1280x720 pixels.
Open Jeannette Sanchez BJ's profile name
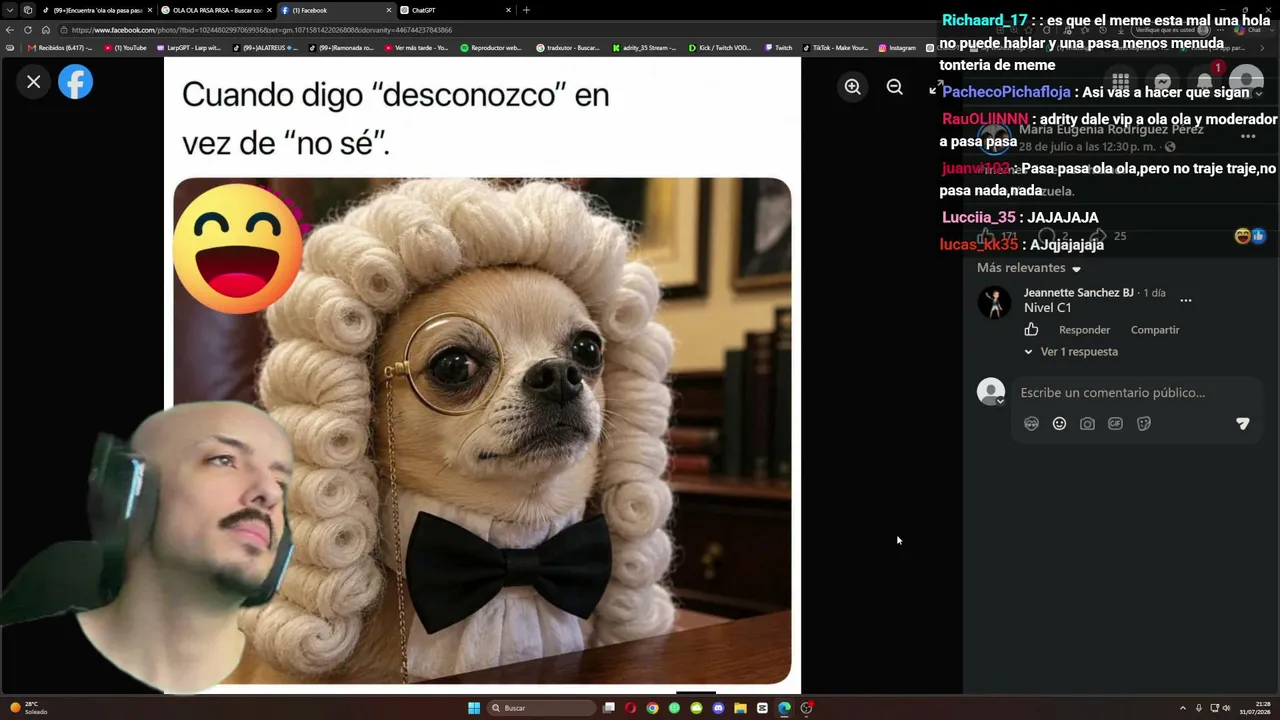tap(1079, 293)
